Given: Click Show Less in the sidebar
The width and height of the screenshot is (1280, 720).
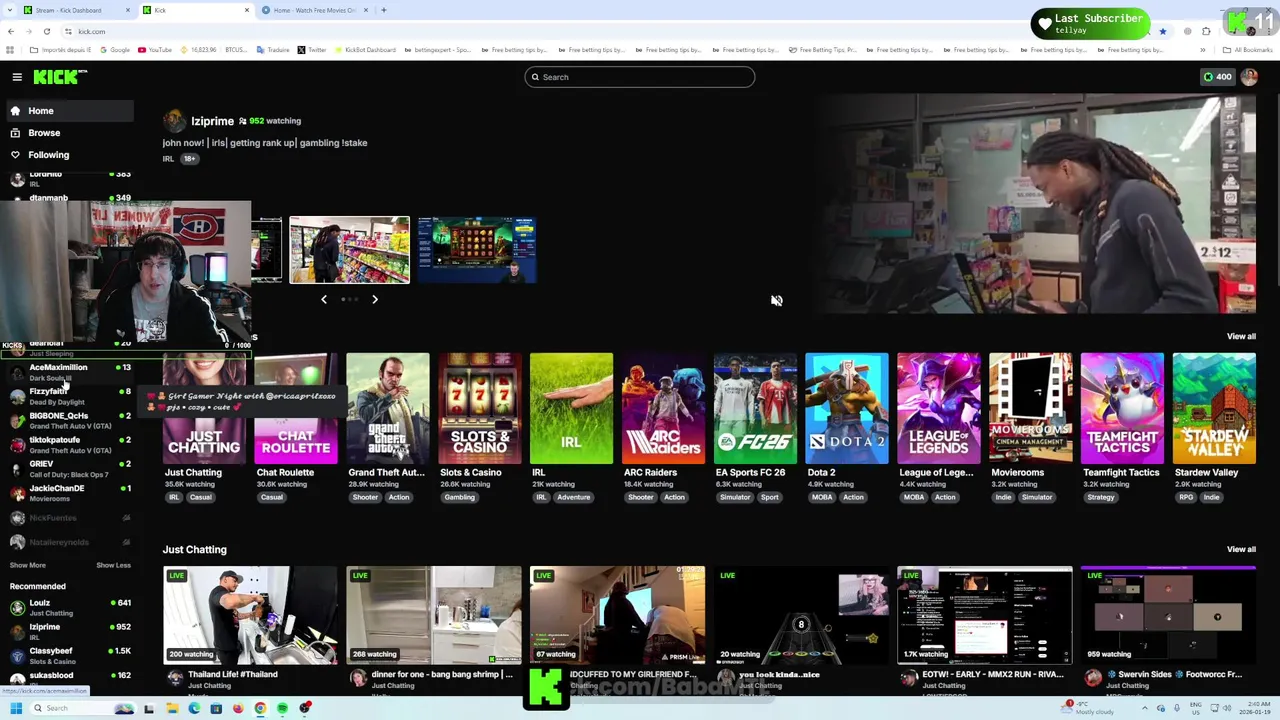Looking at the screenshot, I should coord(113,565).
